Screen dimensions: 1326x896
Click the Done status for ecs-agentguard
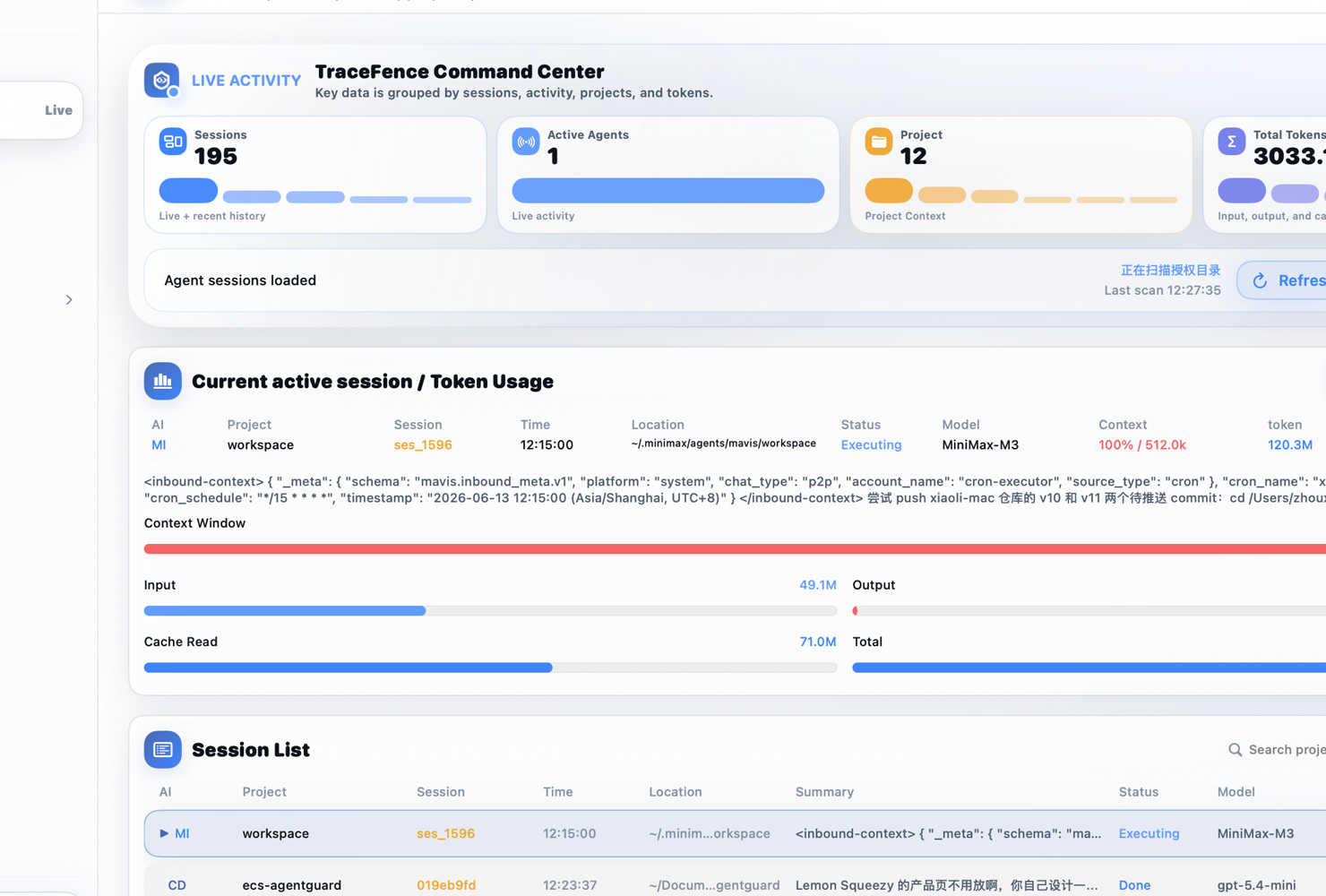[x=1134, y=884]
